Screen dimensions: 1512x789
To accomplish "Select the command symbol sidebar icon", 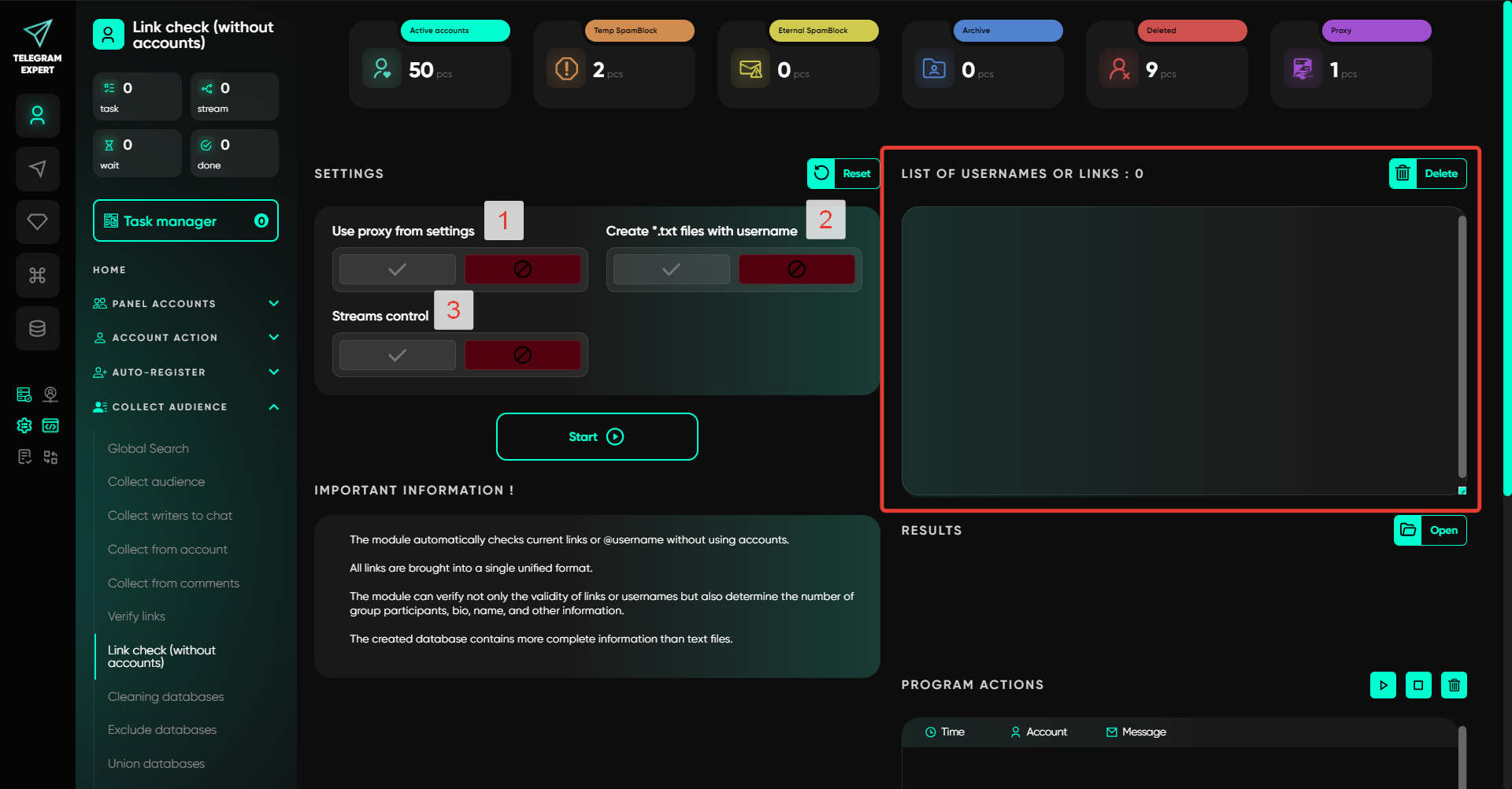I will point(37,275).
